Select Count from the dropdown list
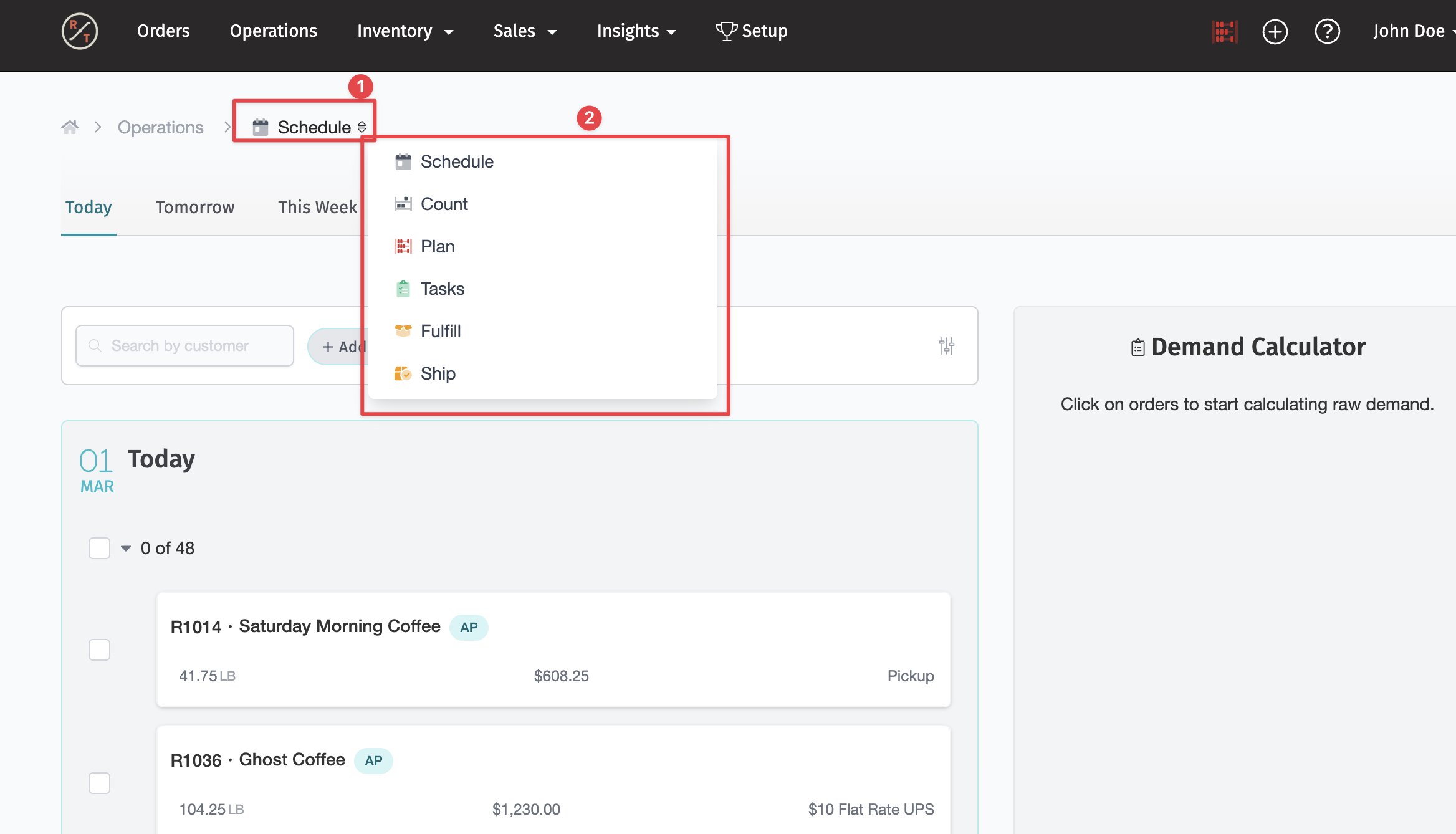 pyautogui.click(x=444, y=204)
